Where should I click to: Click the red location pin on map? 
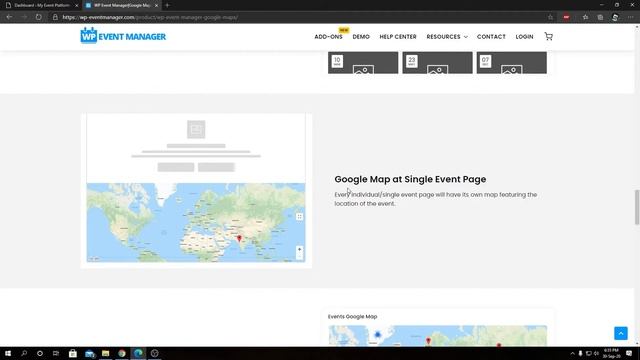point(239,238)
